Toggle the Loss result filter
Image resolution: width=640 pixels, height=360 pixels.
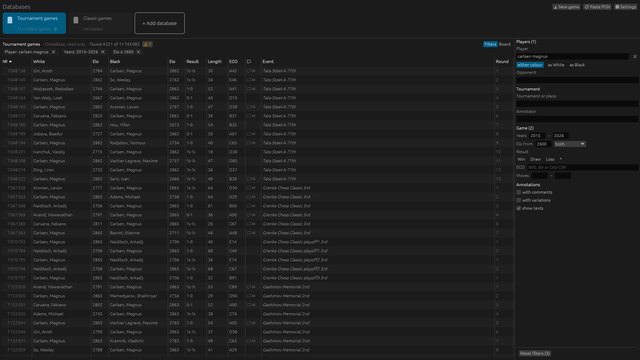[550, 159]
